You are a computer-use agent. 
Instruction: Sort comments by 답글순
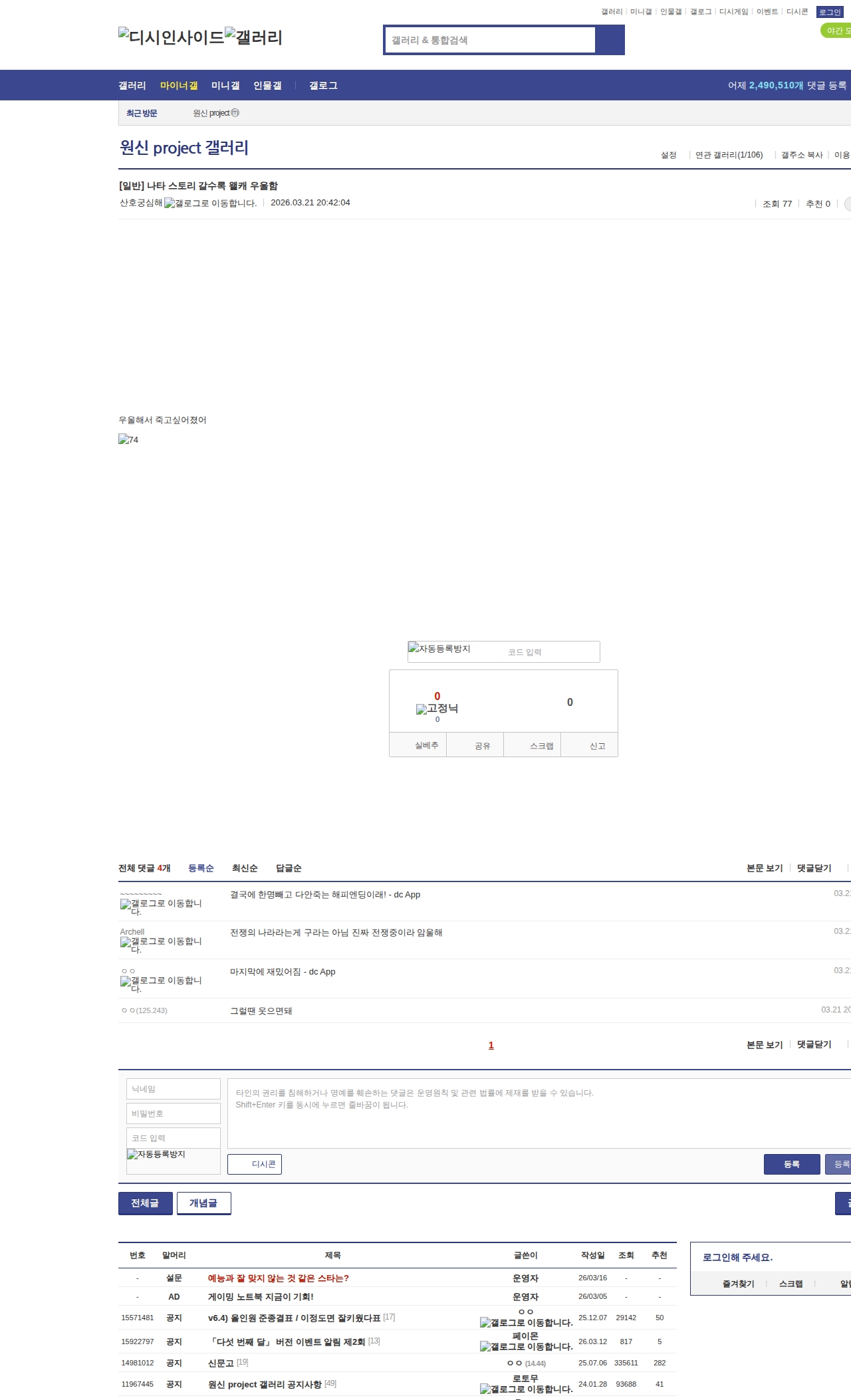[x=289, y=868]
